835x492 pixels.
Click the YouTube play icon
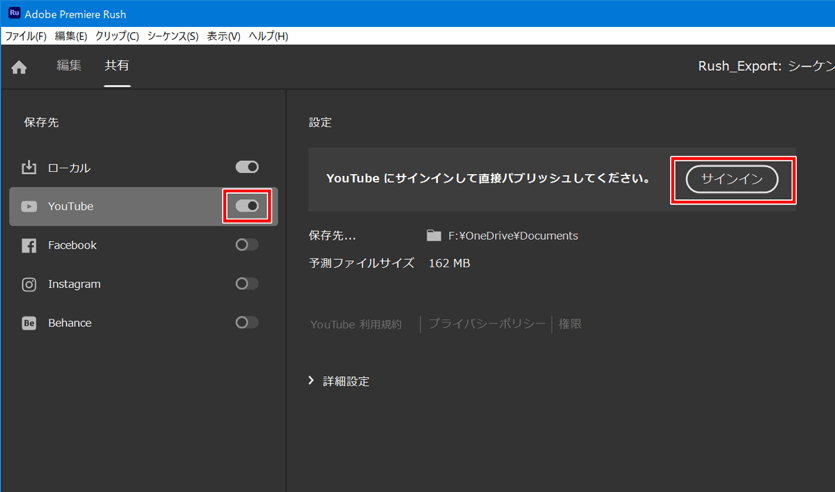(x=29, y=207)
